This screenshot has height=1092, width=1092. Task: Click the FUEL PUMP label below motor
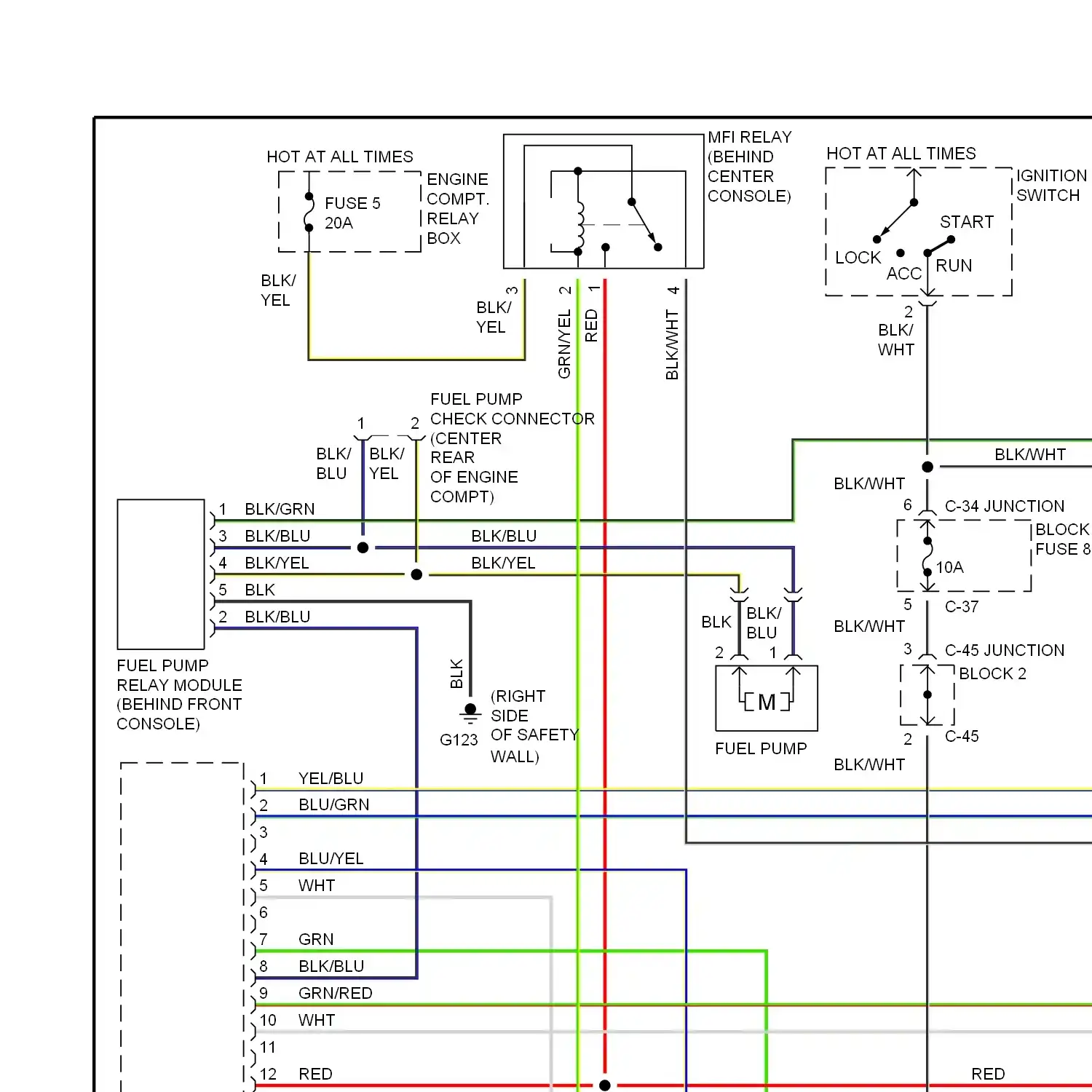(761, 748)
